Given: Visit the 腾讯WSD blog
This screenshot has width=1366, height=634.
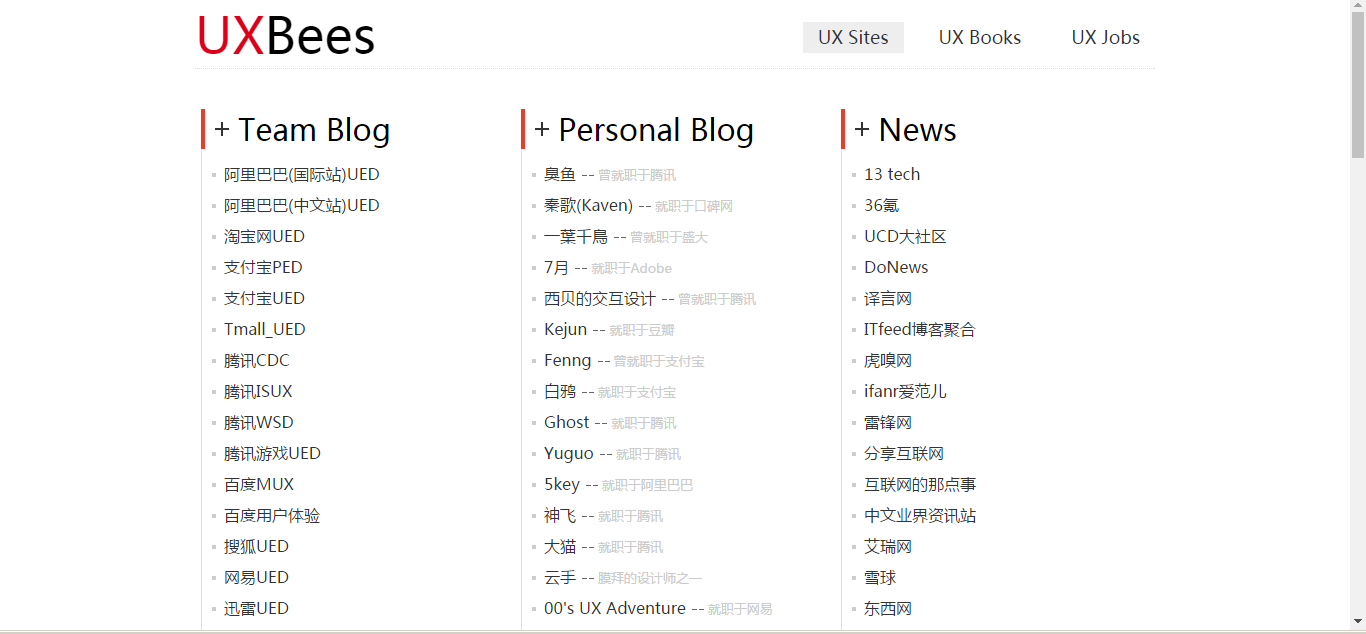Looking at the screenshot, I should 259,422.
